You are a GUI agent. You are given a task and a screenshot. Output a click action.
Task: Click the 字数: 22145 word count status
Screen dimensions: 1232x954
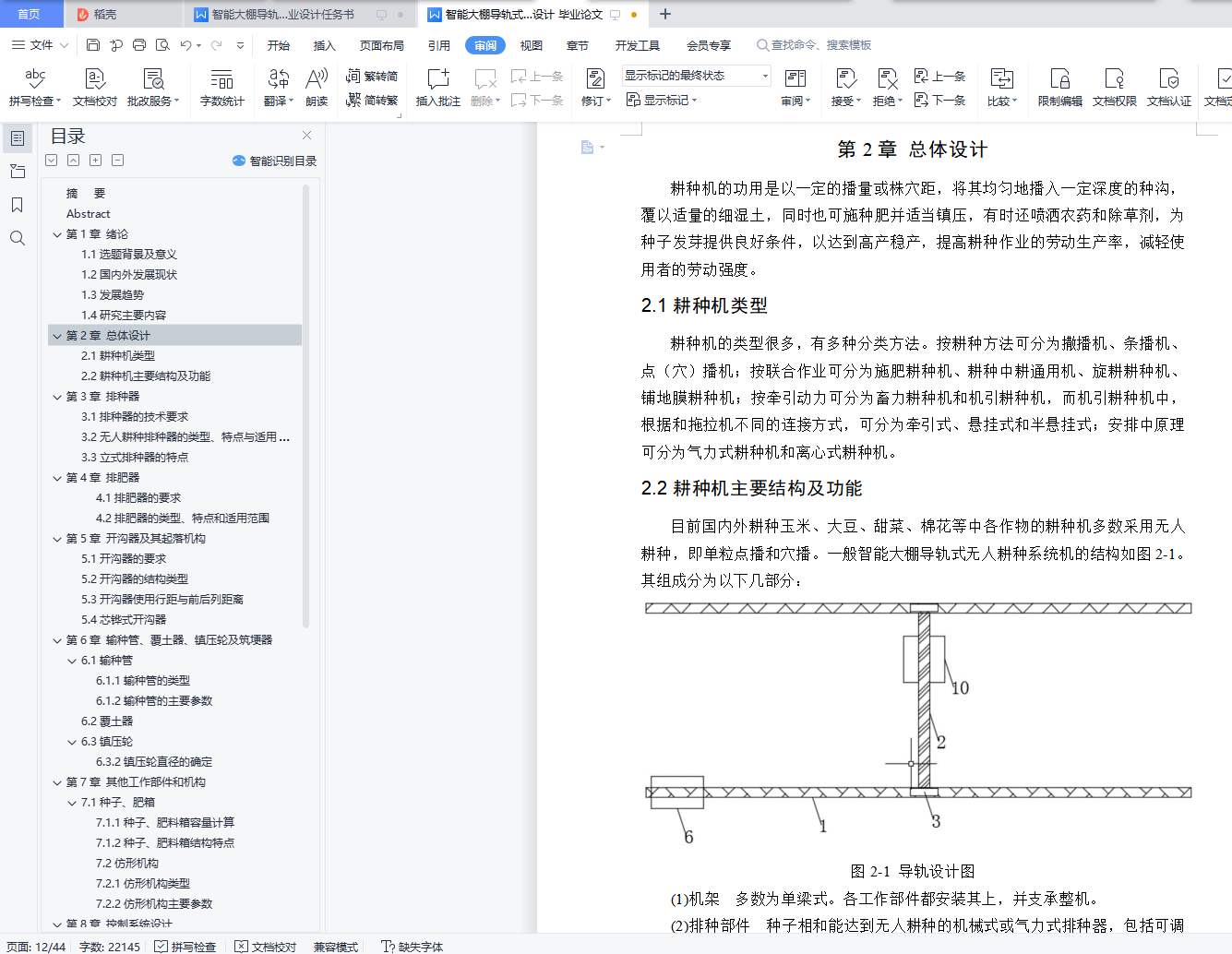click(x=110, y=947)
